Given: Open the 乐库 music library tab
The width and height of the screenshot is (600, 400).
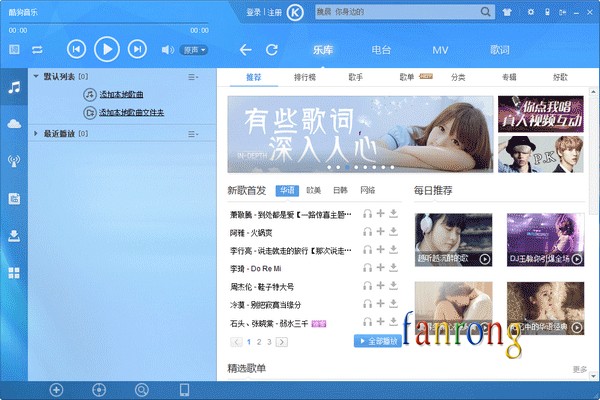Looking at the screenshot, I should (323, 50).
